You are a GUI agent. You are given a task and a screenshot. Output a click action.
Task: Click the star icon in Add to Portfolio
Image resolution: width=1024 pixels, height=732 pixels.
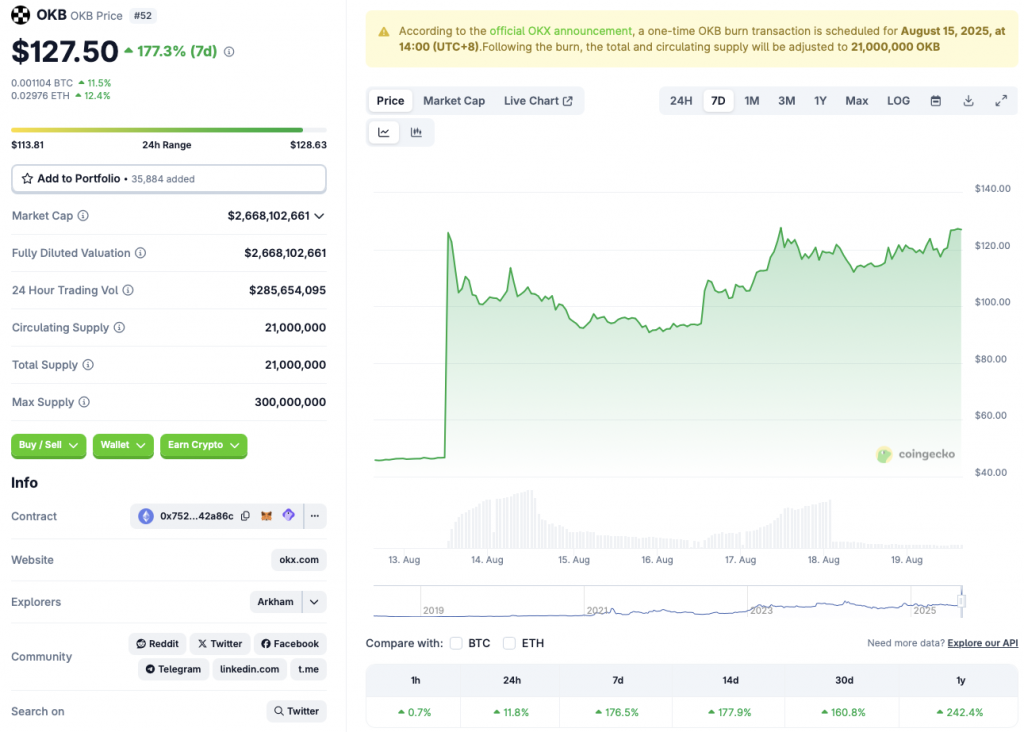pos(27,178)
